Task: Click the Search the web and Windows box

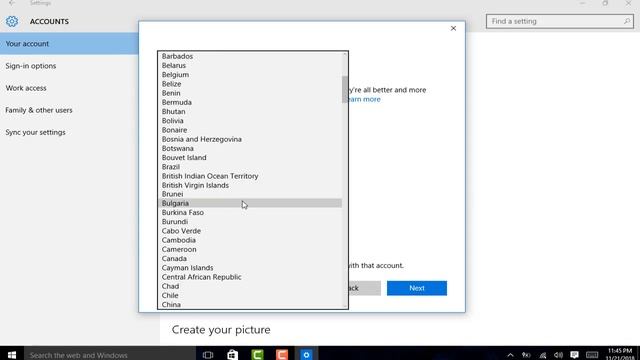Action: (110, 354)
